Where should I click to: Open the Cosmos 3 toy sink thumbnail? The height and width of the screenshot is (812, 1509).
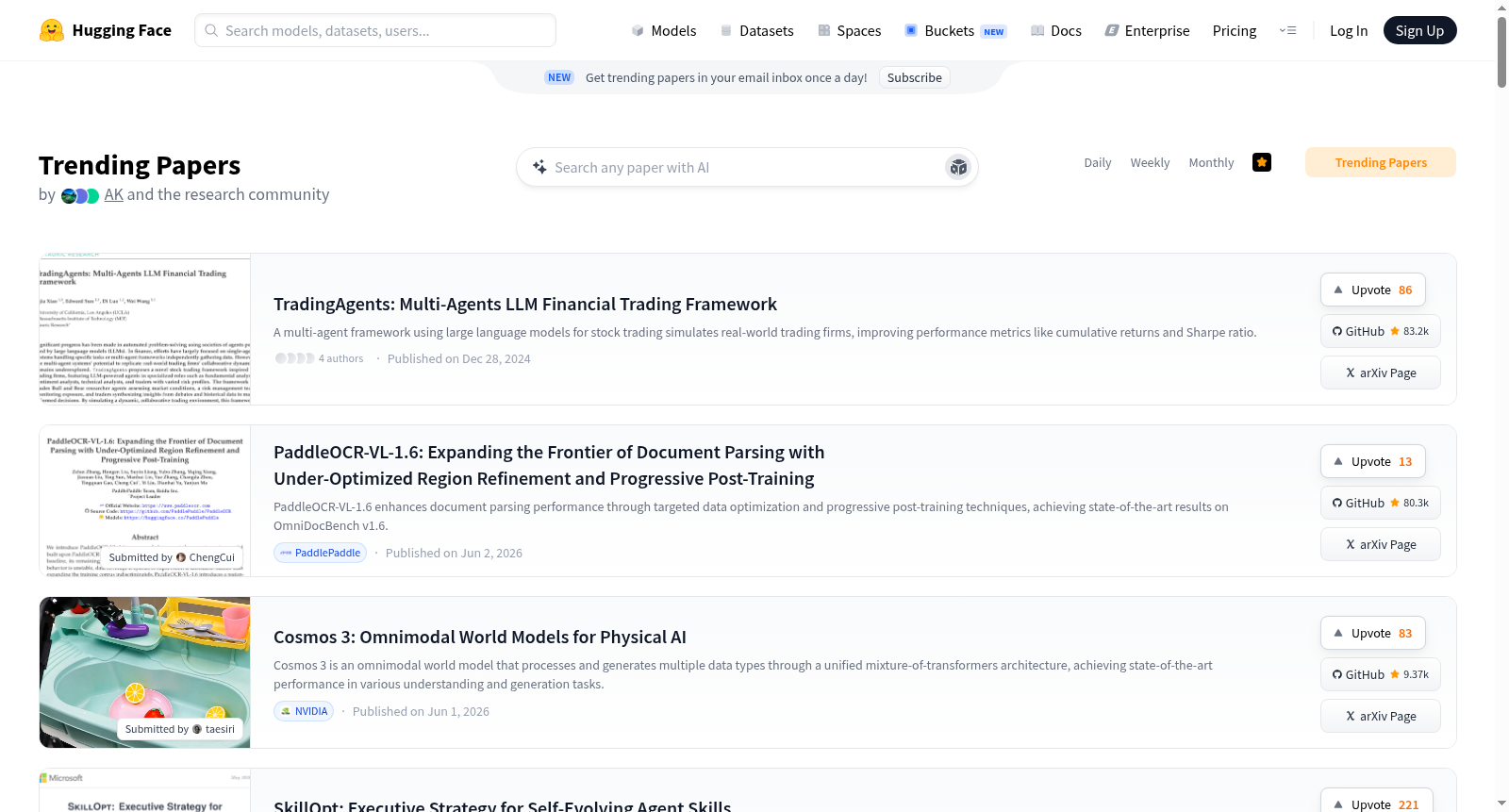pos(145,672)
